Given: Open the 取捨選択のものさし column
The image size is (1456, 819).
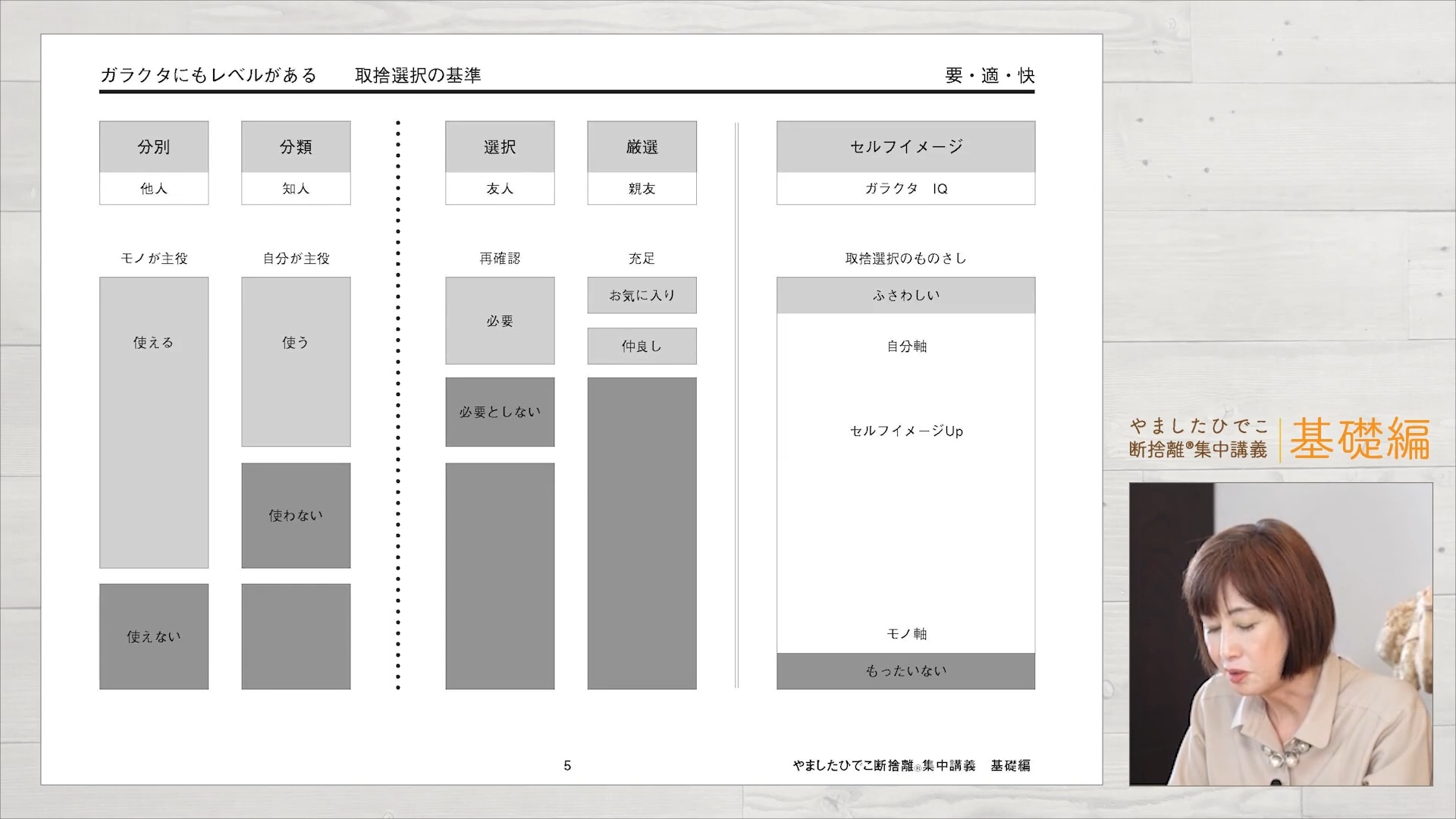Looking at the screenshot, I should pos(905,258).
